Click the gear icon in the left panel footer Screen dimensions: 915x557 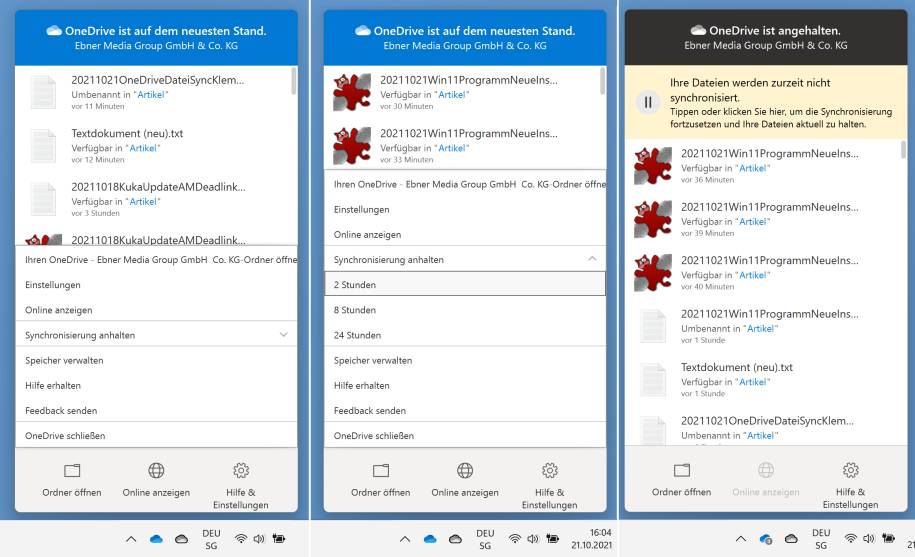240,470
